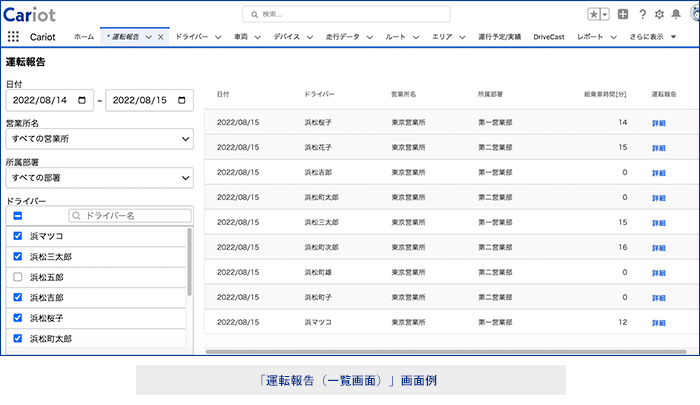Open the さらに表示 more menu
This screenshot has height=405, width=700.
[x=655, y=36]
